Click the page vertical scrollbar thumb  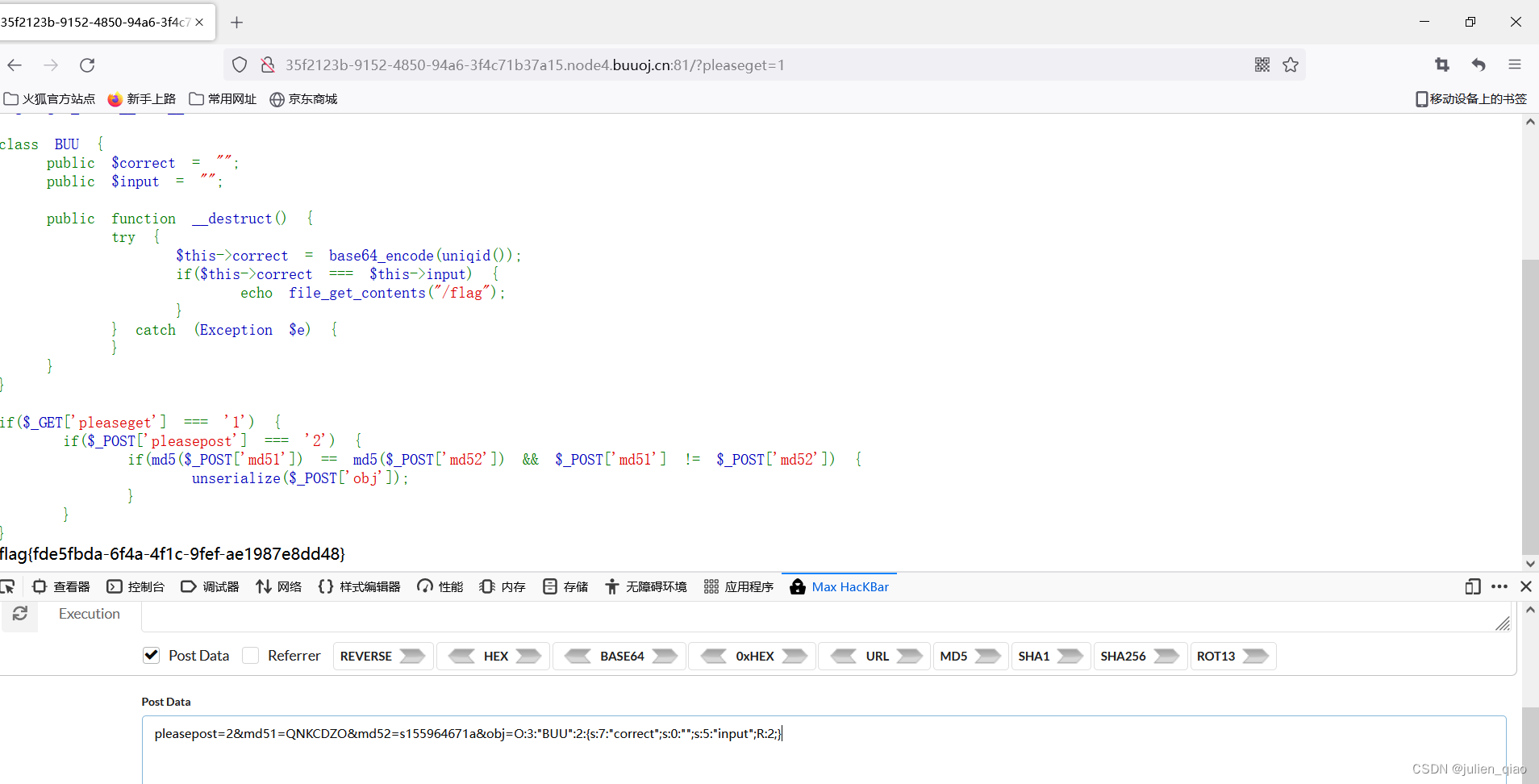1529,406
